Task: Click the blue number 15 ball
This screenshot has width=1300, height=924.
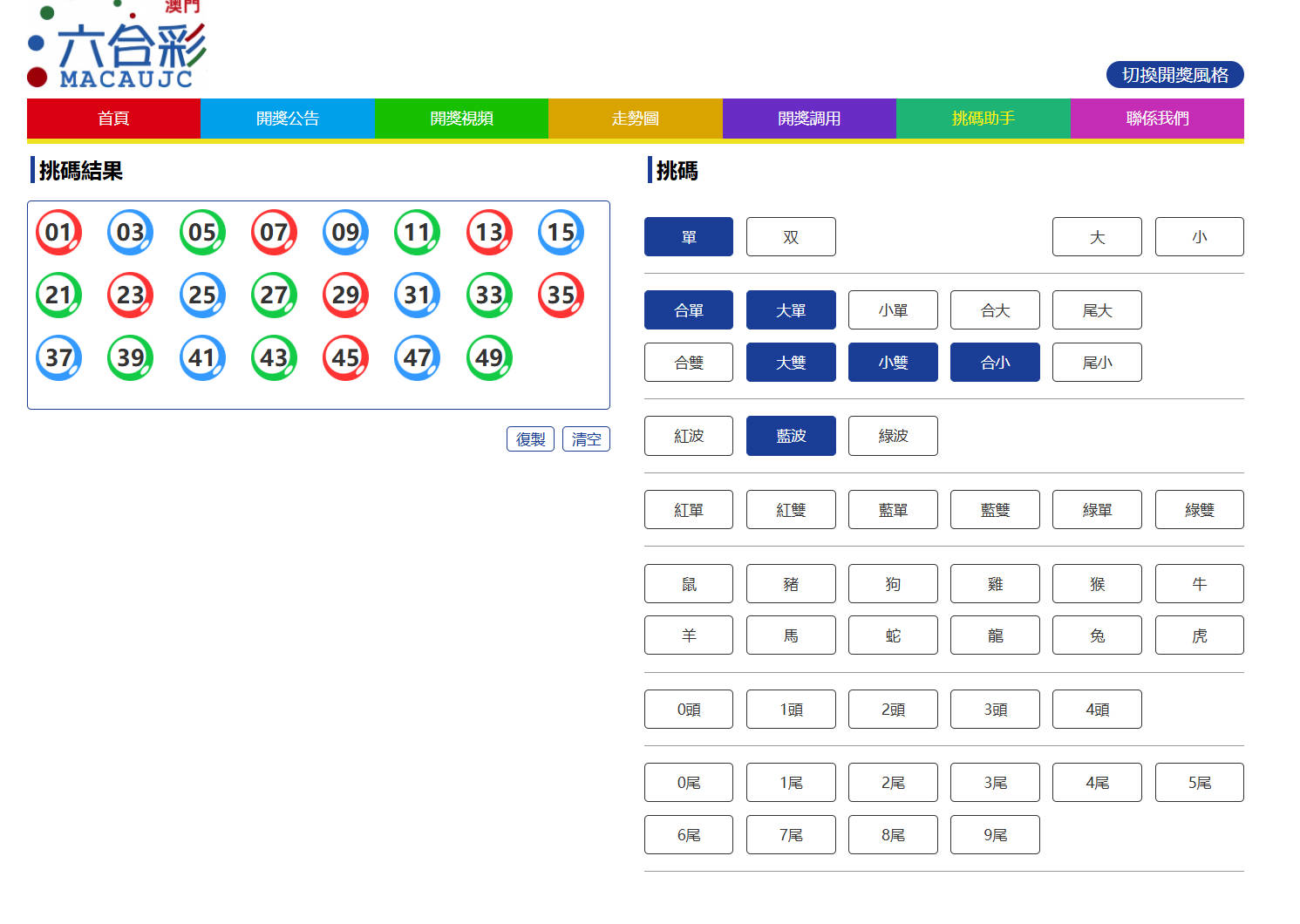Action: click(x=561, y=233)
